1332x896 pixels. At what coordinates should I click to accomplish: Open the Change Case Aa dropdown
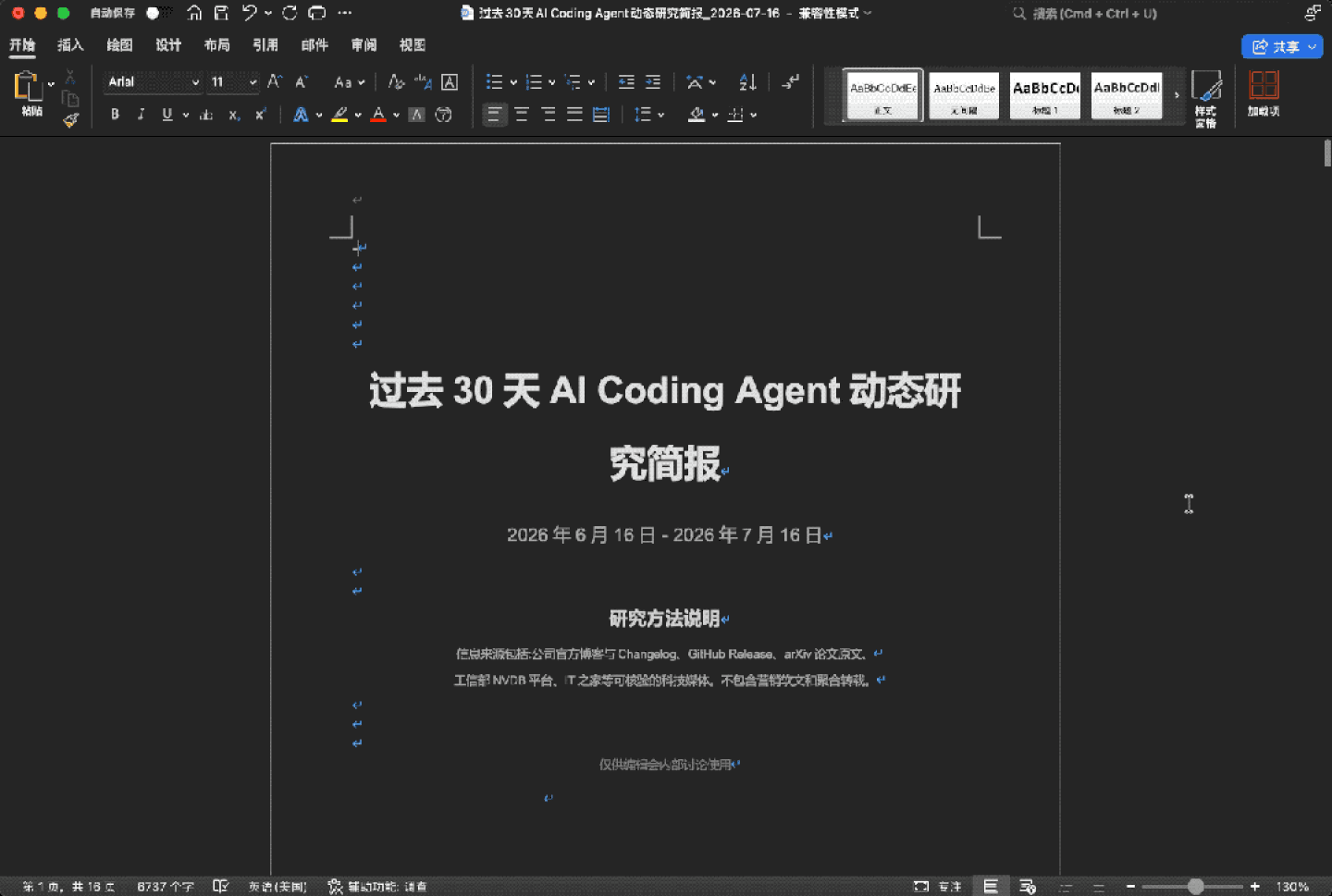pos(350,82)
